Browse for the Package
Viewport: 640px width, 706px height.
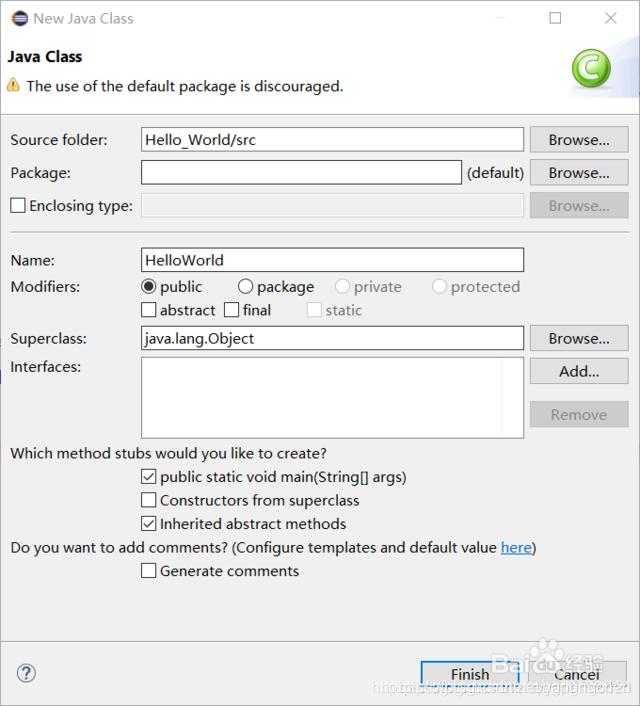click(x=579, y=172)
